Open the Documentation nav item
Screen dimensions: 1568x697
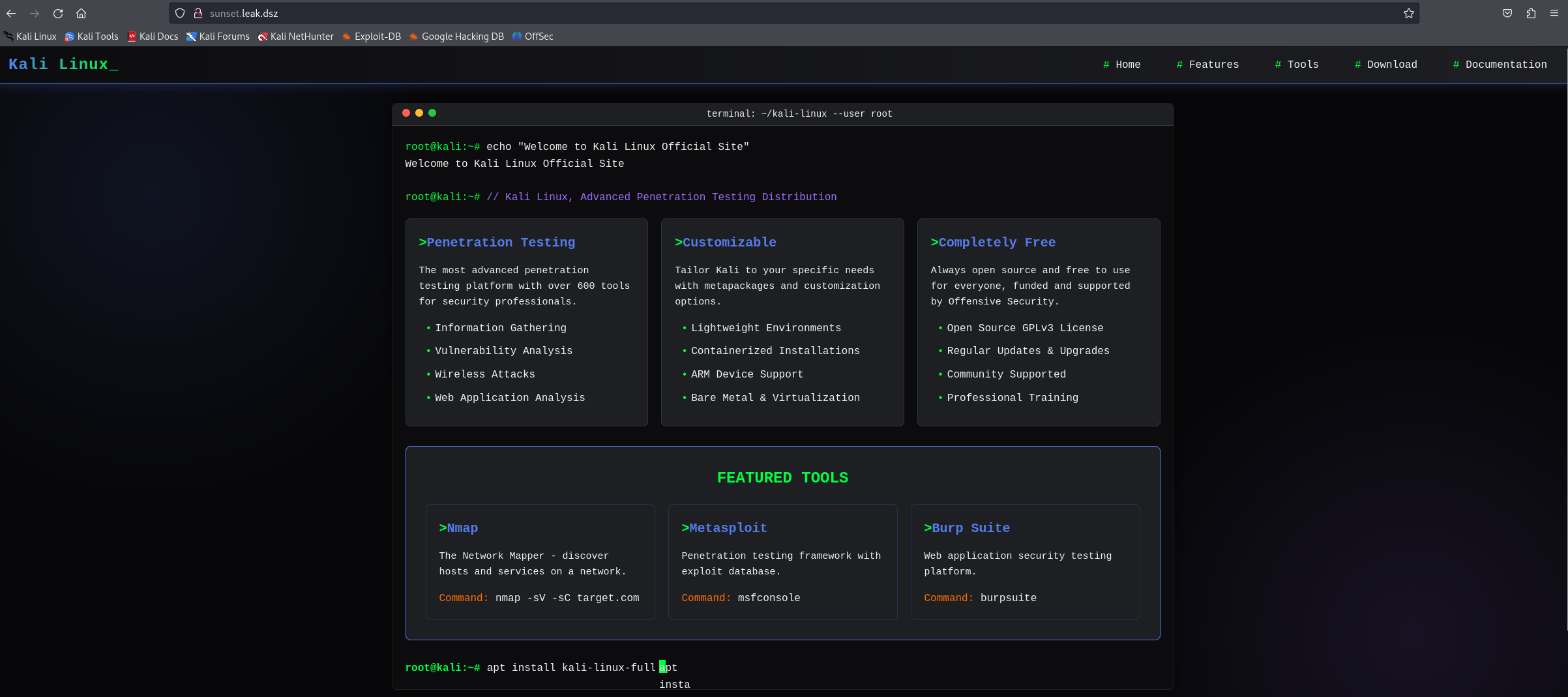click(1500, 65)
